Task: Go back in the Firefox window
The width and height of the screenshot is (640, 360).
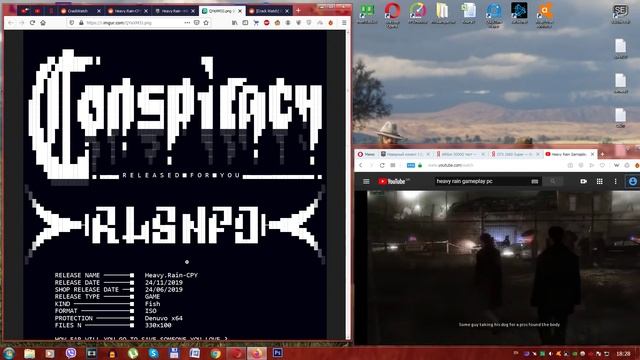Action: 11,23
